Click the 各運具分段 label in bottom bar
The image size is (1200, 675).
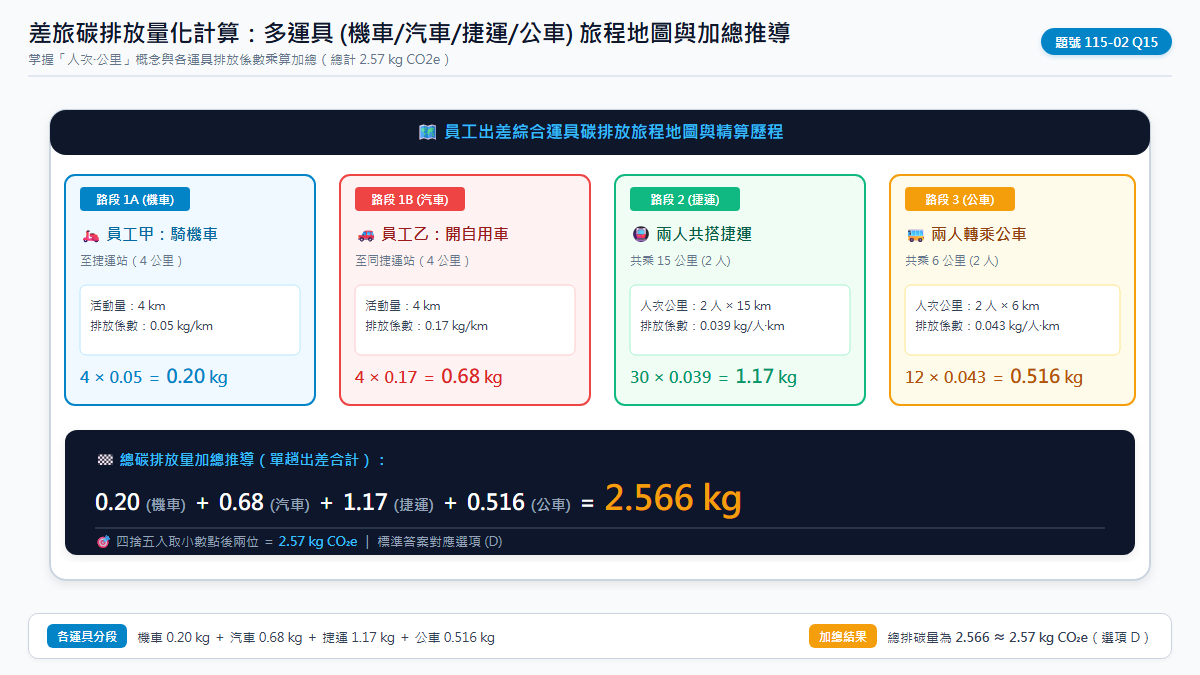pyautogui.click(x=87, y=636)
